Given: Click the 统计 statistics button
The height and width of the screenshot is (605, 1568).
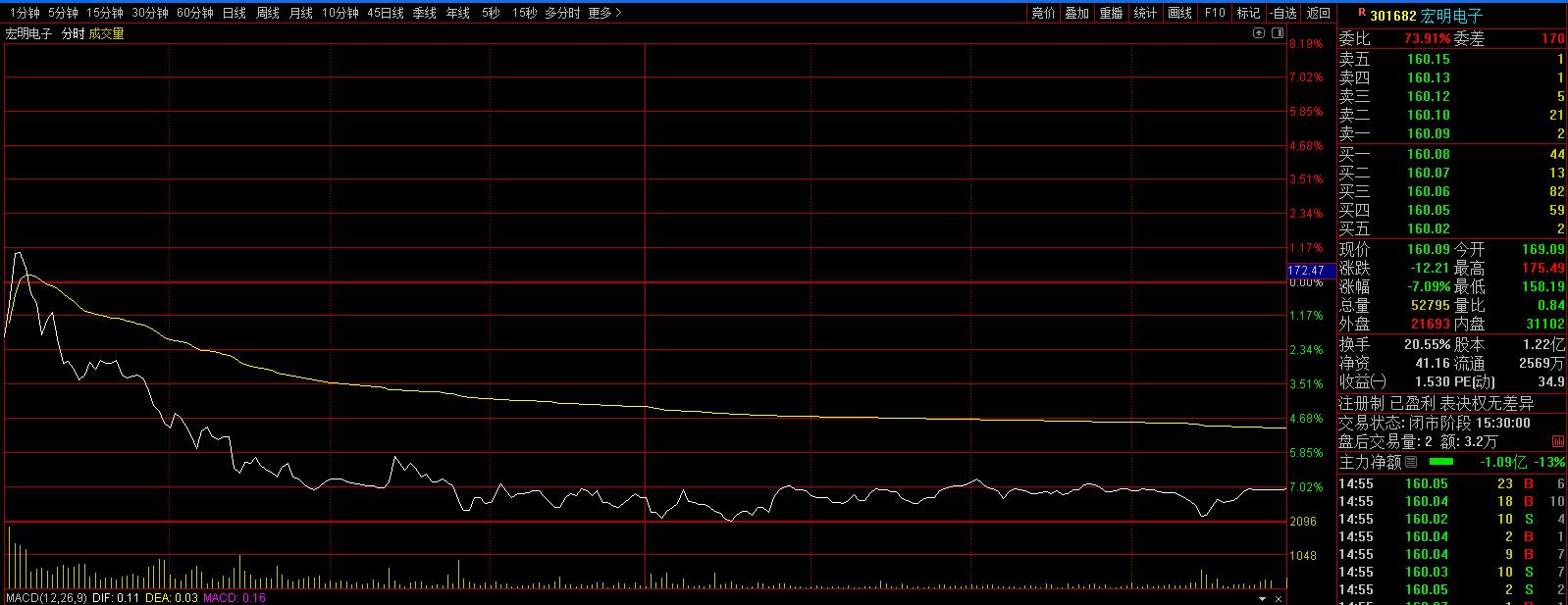Looking at the screenshot, I should (x=1145, y=13).
